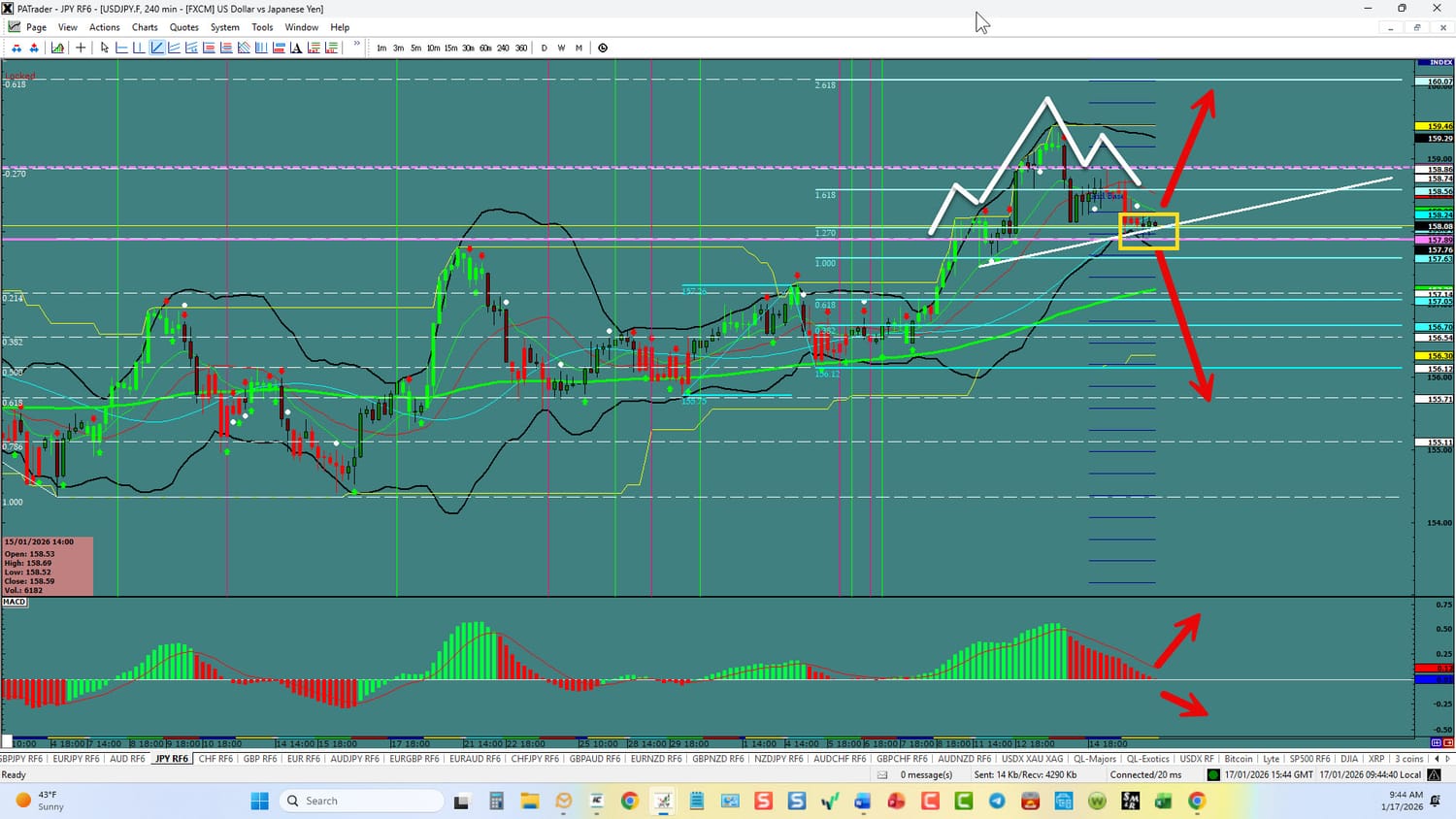Open the mail messages icon in status bar

pyautogui.click(x=882, y=774)
